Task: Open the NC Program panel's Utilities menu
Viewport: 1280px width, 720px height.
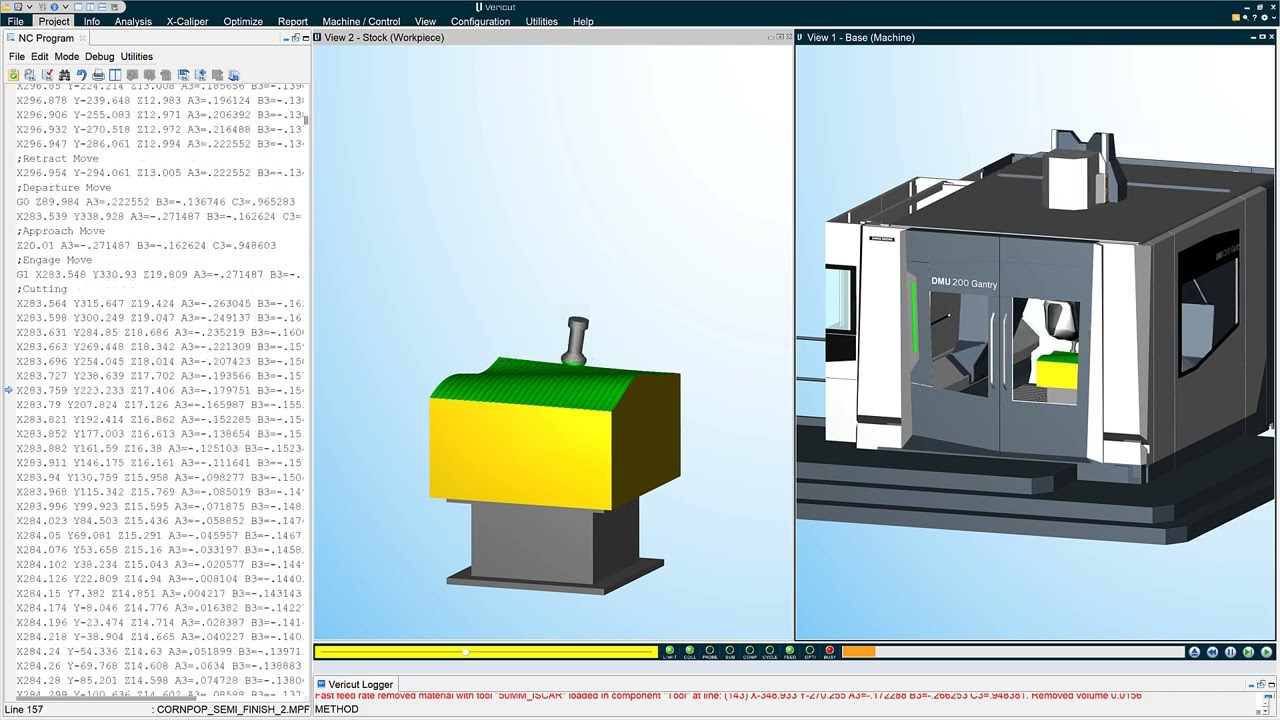Action: (136, 57)
